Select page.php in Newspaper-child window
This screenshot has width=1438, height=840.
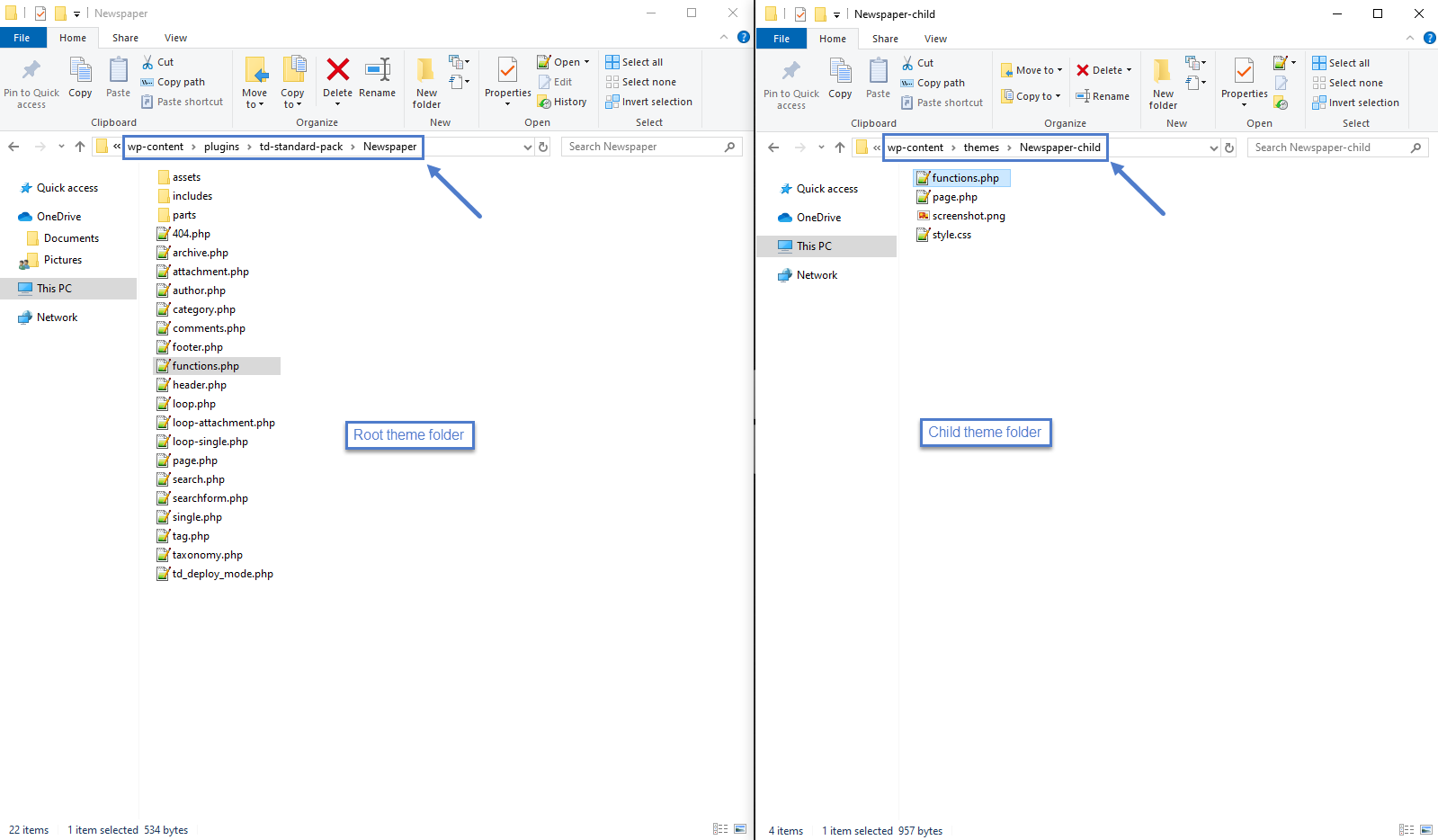tap(947, 197)
